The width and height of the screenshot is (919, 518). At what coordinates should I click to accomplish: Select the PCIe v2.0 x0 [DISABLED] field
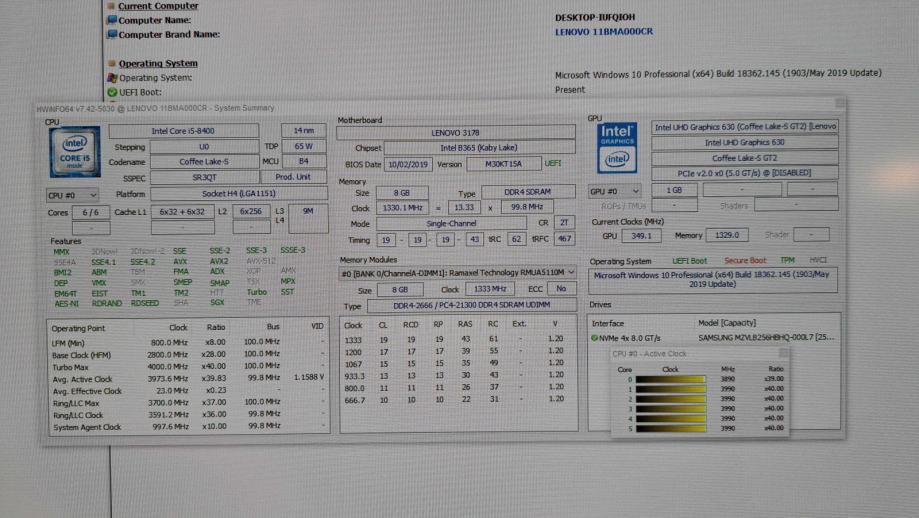pyautogui.click(x=744, y=173)
